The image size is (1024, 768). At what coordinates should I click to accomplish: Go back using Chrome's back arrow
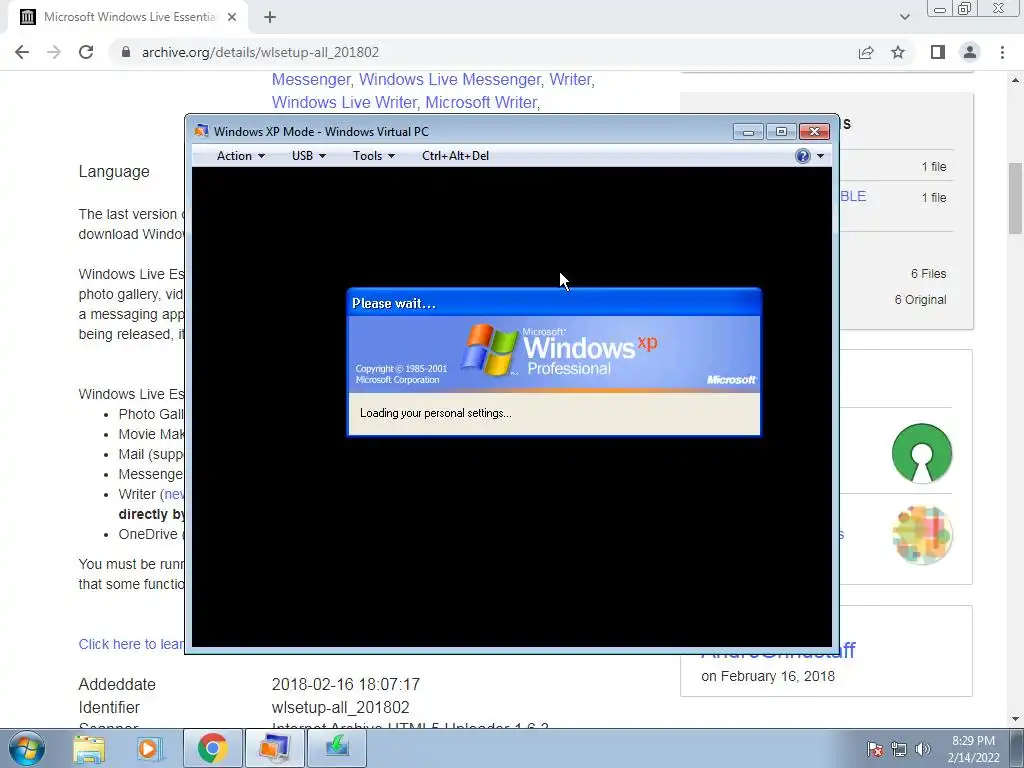pyautogui.click(x=22, y=52)
